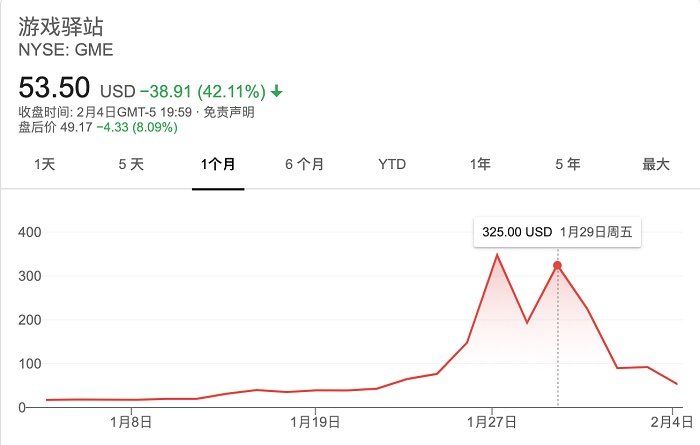Image resolution: width=700 pixels, height=445 pixels.
Task: Switch to the 1天 time range tab
Action: pos(44,165)
